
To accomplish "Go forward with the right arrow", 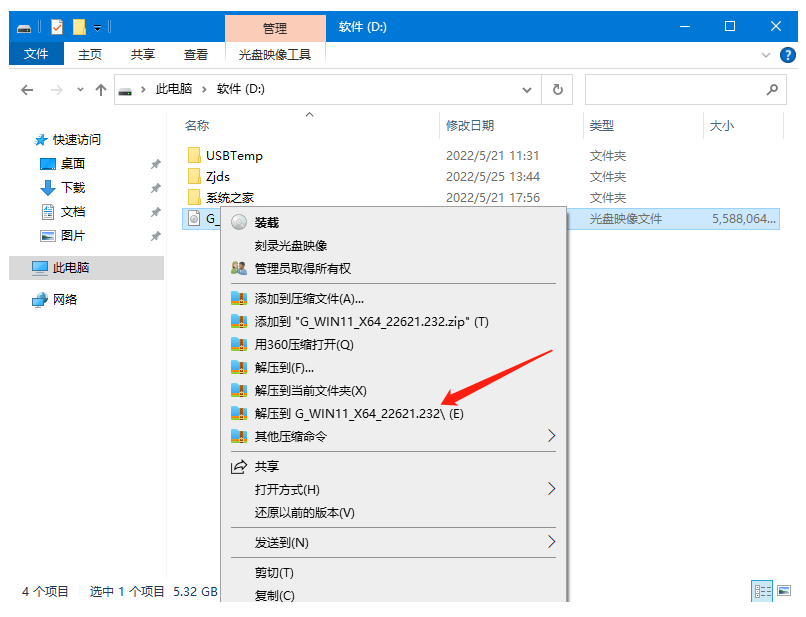I will tap(57, 90).
